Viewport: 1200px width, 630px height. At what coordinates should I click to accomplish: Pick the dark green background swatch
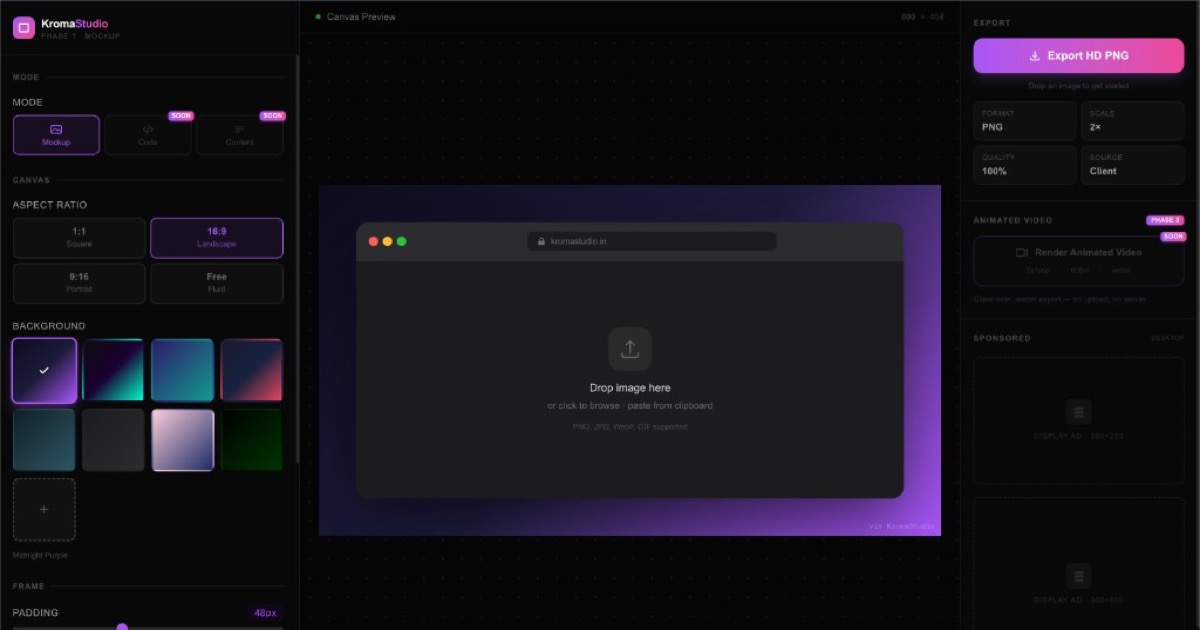pyautogui.click(x=251, y=440)
